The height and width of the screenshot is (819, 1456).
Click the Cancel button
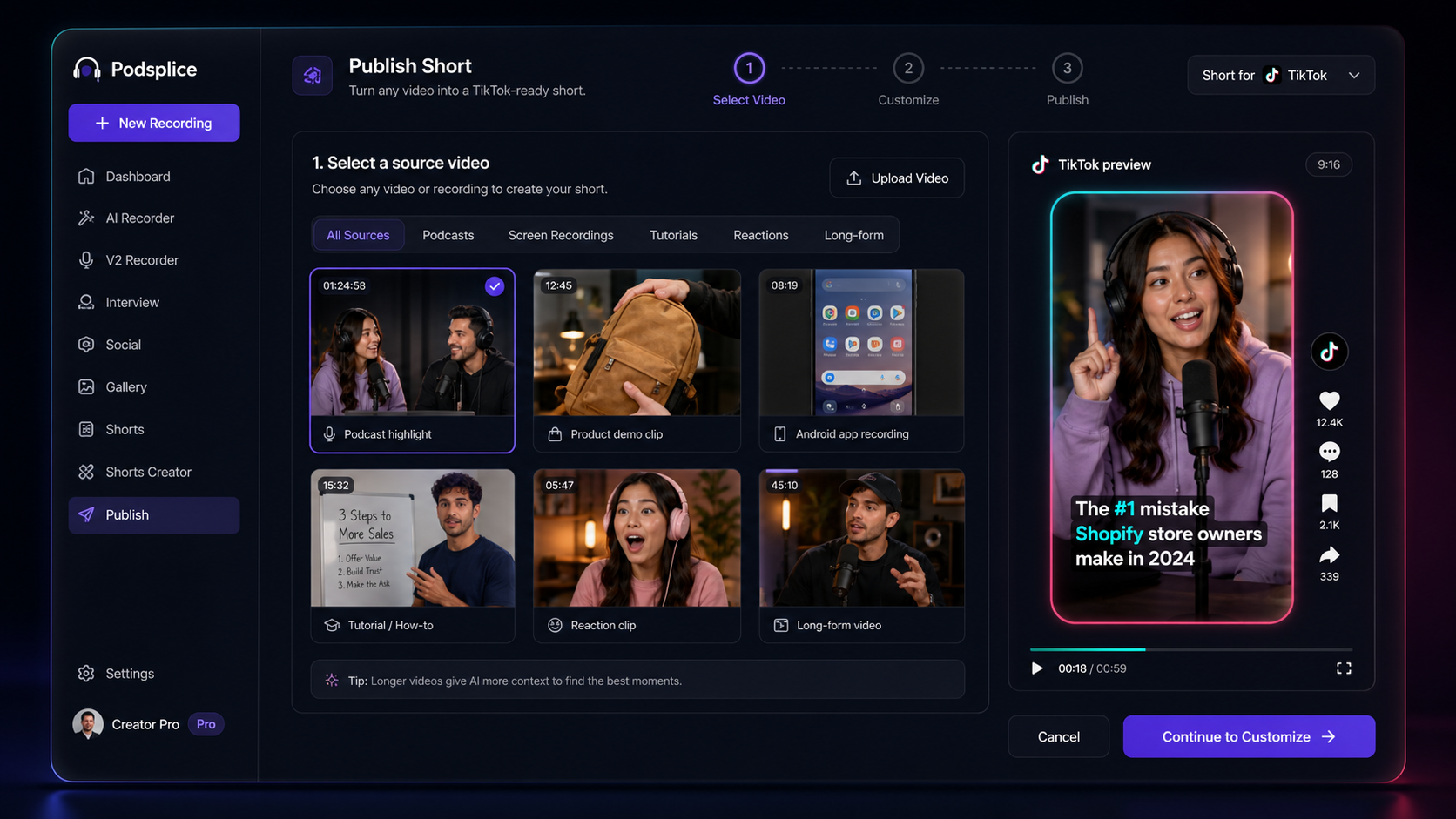tap(1059, 737)
